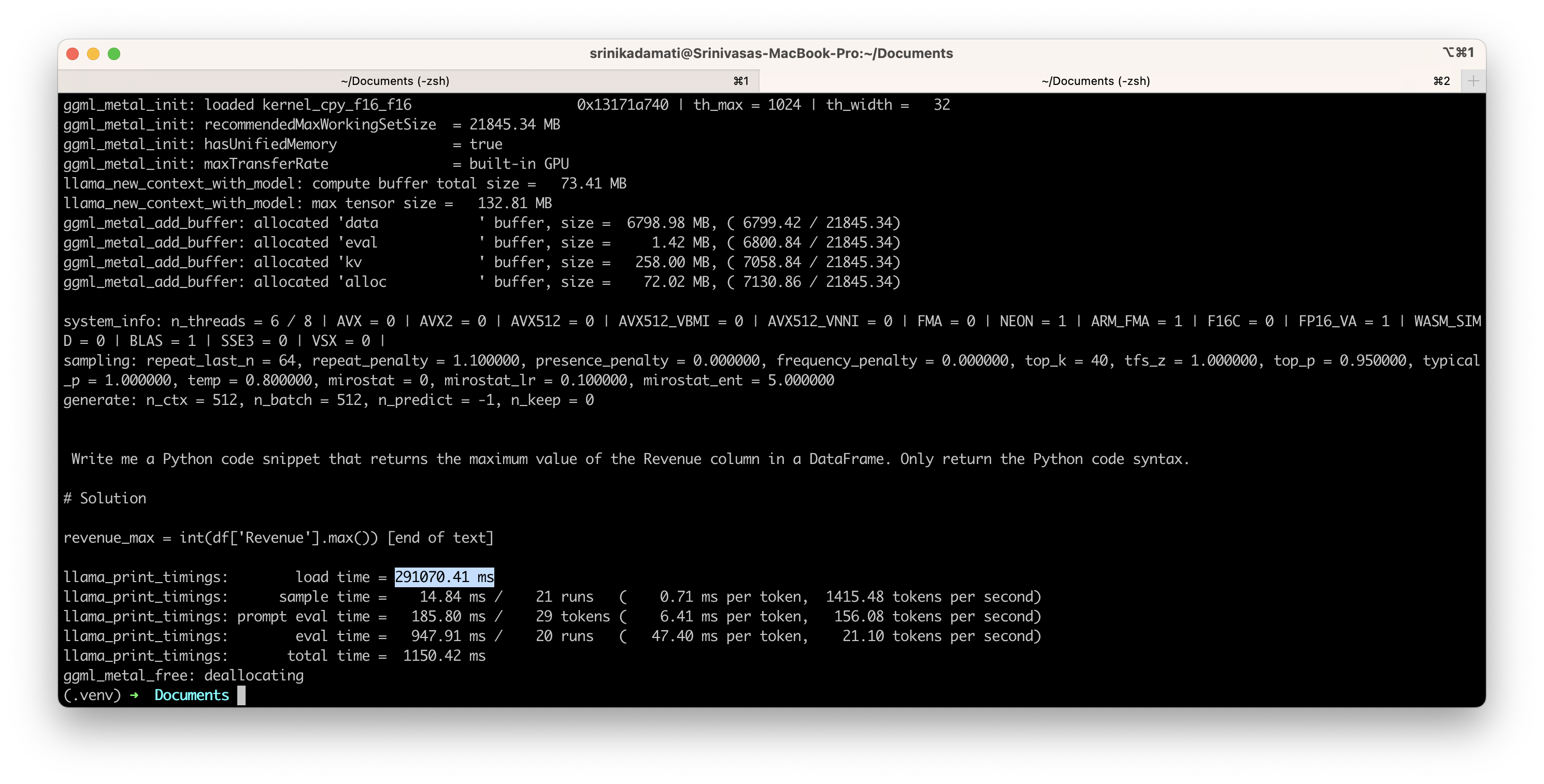1544x784 pixels.
Task: Close the terminal window using red button
Action: (73, 54)
